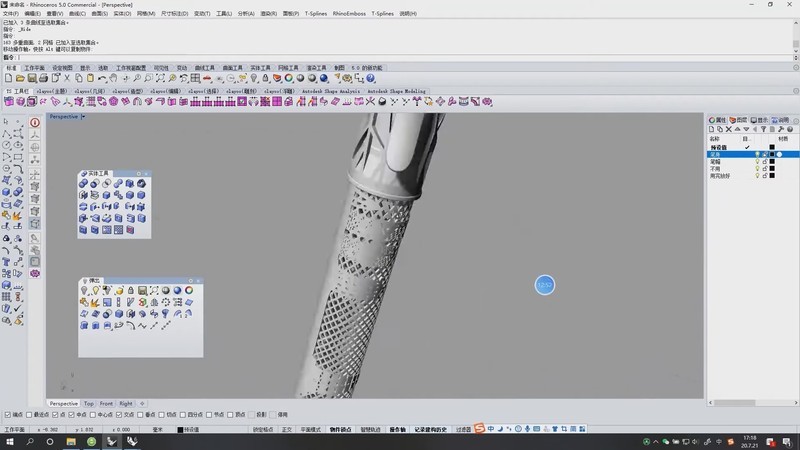This screenshot has height=450, width=800.
Task: Click the delete layer X icon
Action: 730,129
